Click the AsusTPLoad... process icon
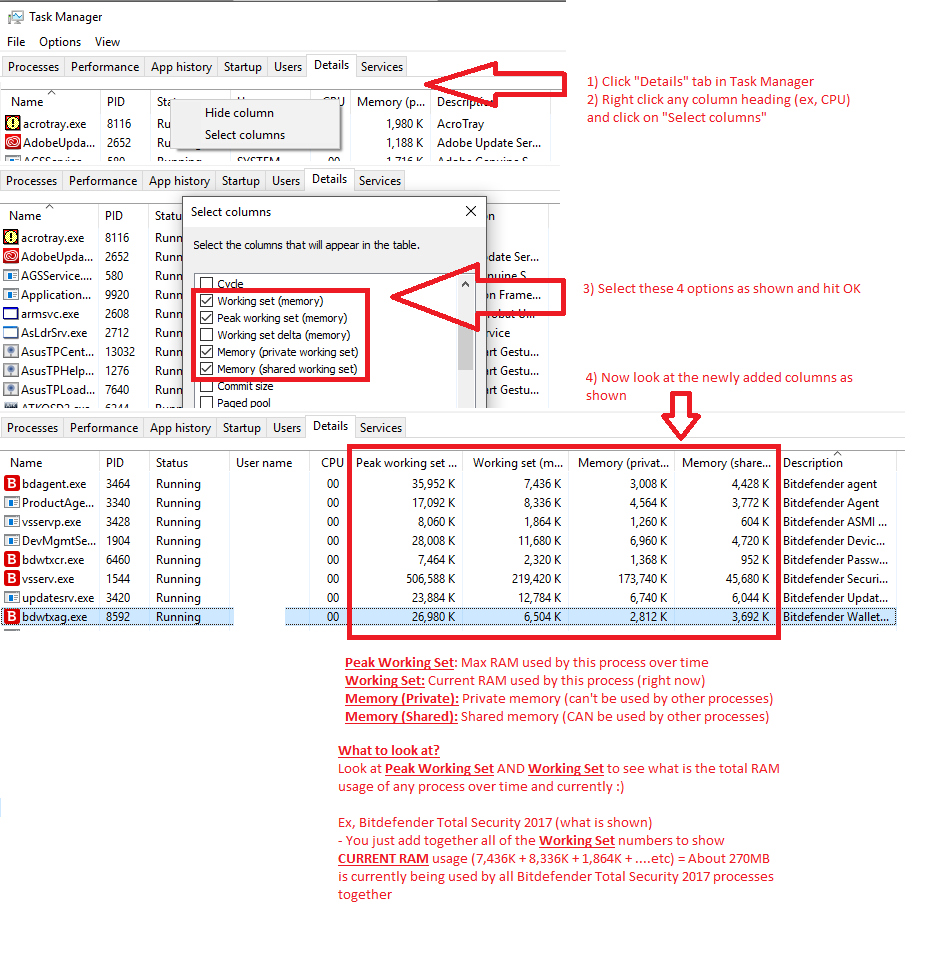The height and width of the screenshot is (963, 930). pos(10,389)
